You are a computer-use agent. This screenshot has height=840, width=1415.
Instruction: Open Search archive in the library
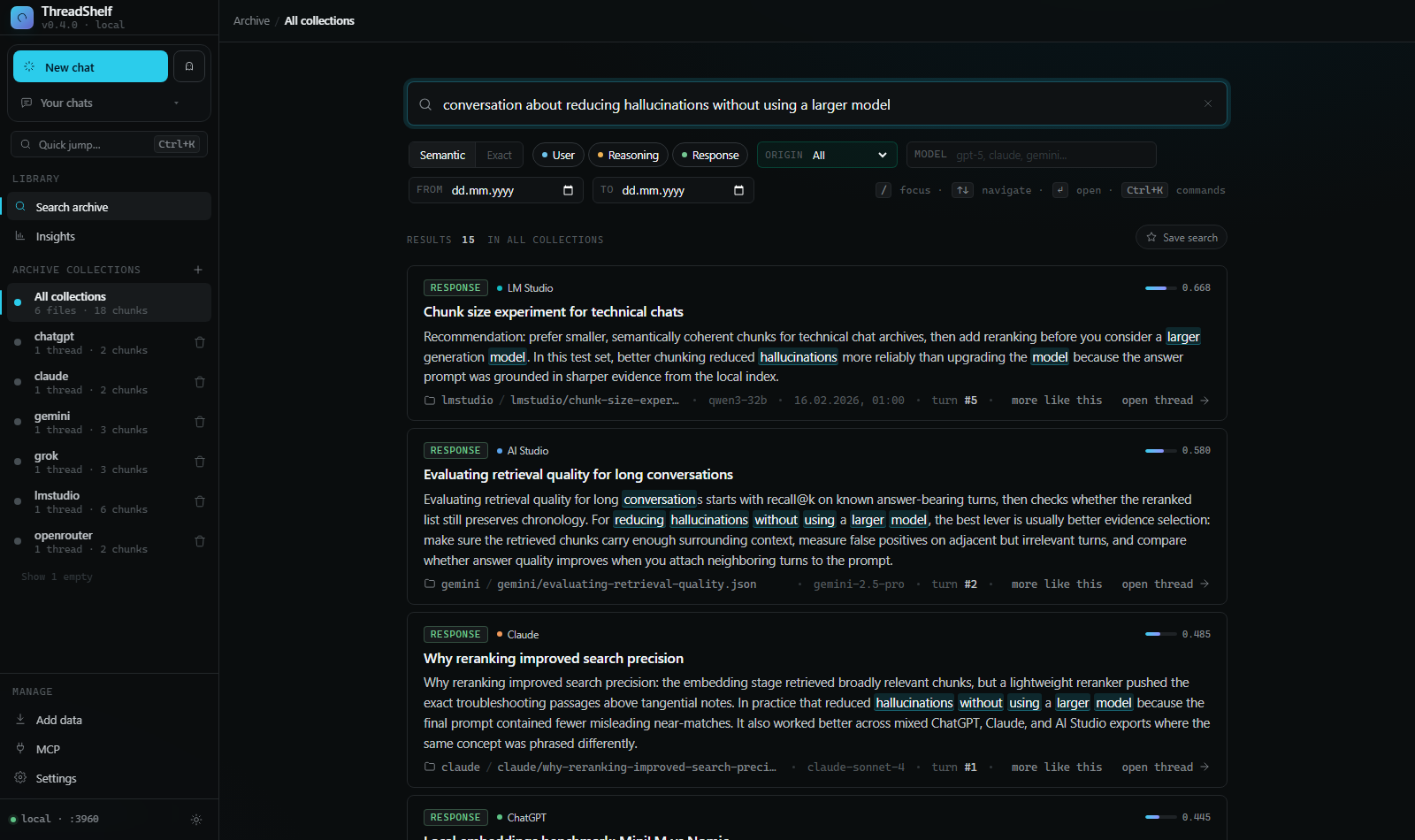coord(110,207)
